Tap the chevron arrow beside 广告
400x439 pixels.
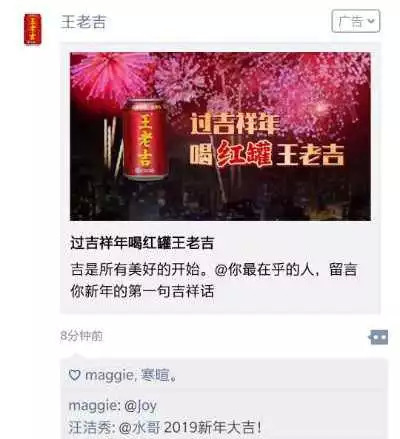click(370, 21)
